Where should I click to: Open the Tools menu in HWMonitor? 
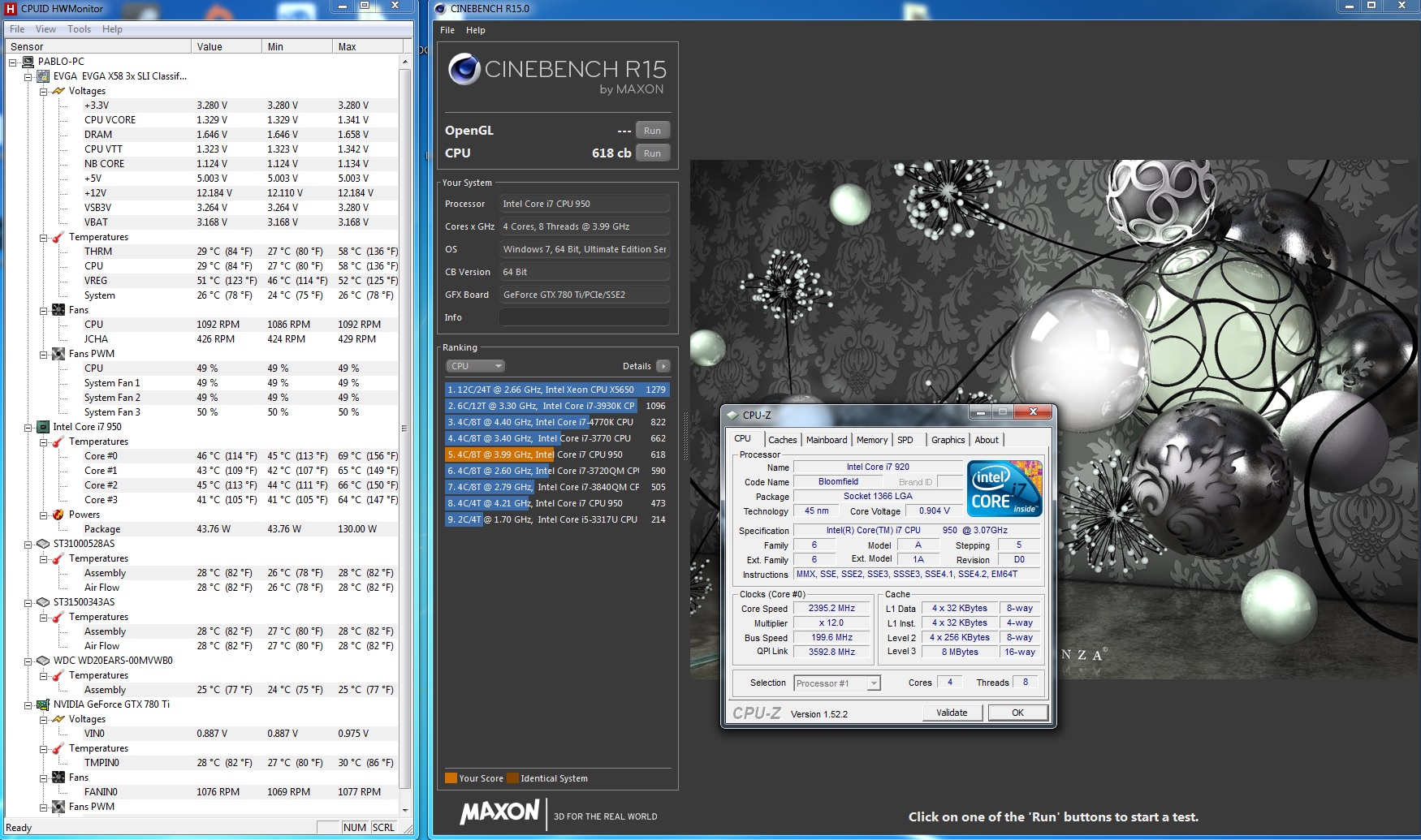[x=79, y=29]
